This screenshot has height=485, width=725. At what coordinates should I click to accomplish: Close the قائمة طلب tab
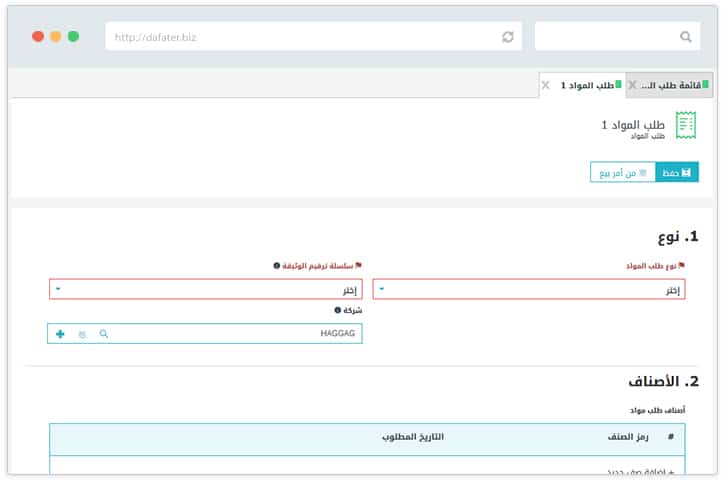(632, 86)
